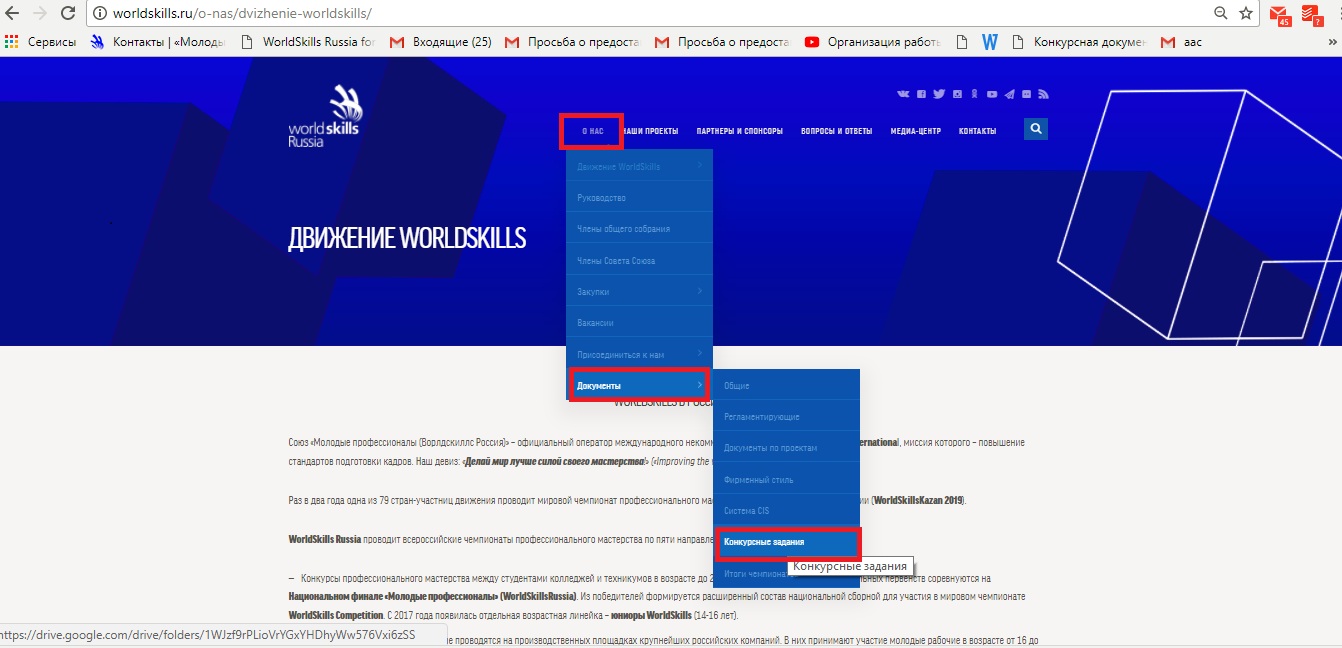
Task: Open the Входящие (25) Gmail bookmark
Action: click(x=441, y=42)
